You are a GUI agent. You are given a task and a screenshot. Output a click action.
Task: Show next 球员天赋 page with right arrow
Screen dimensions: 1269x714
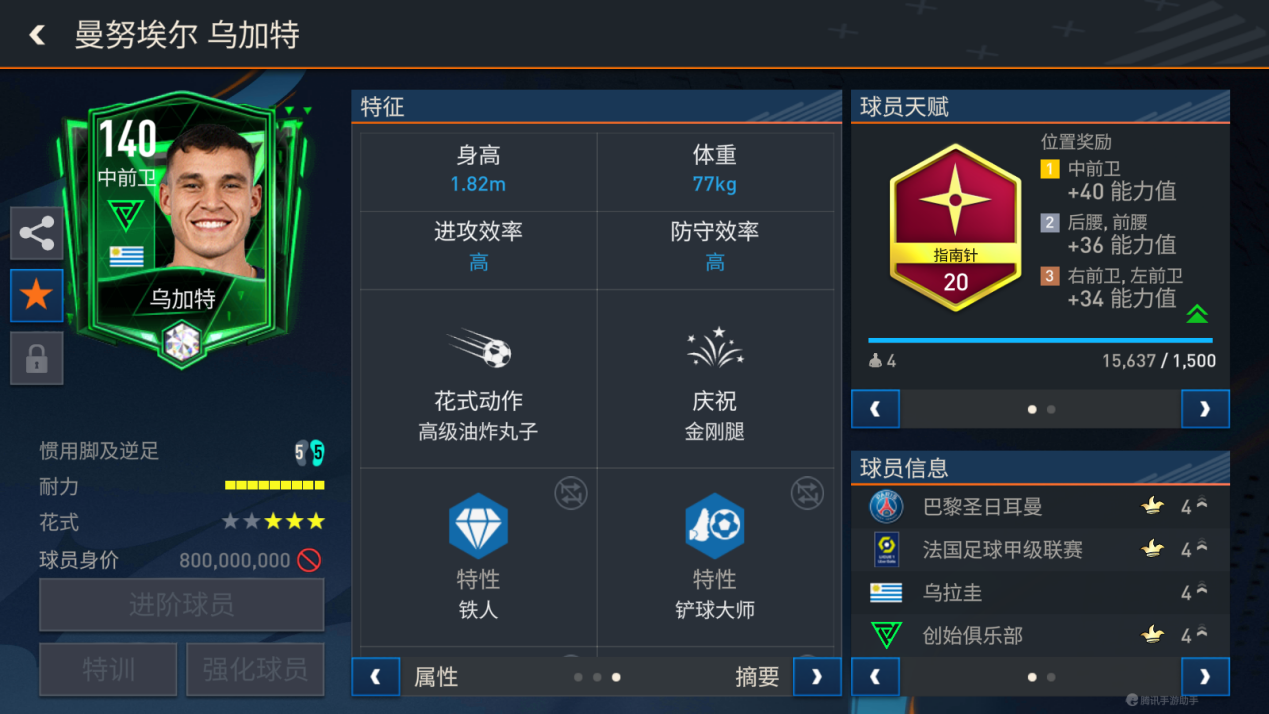coord(1205,409)
